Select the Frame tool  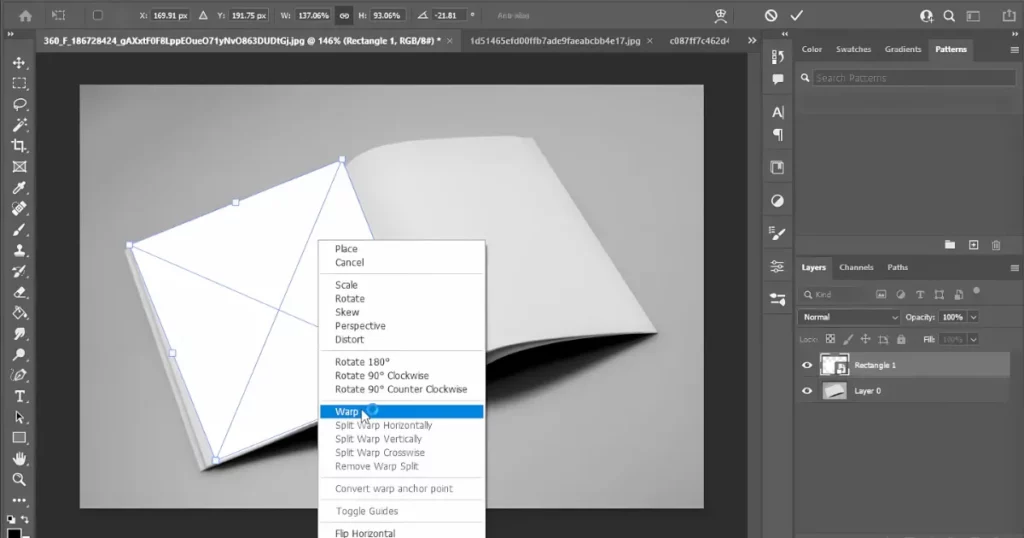[20, 166]
